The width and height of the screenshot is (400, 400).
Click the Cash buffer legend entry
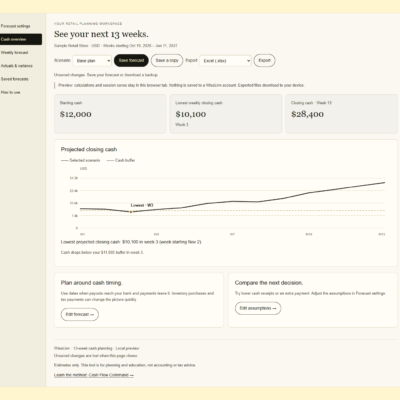(121, 160)
